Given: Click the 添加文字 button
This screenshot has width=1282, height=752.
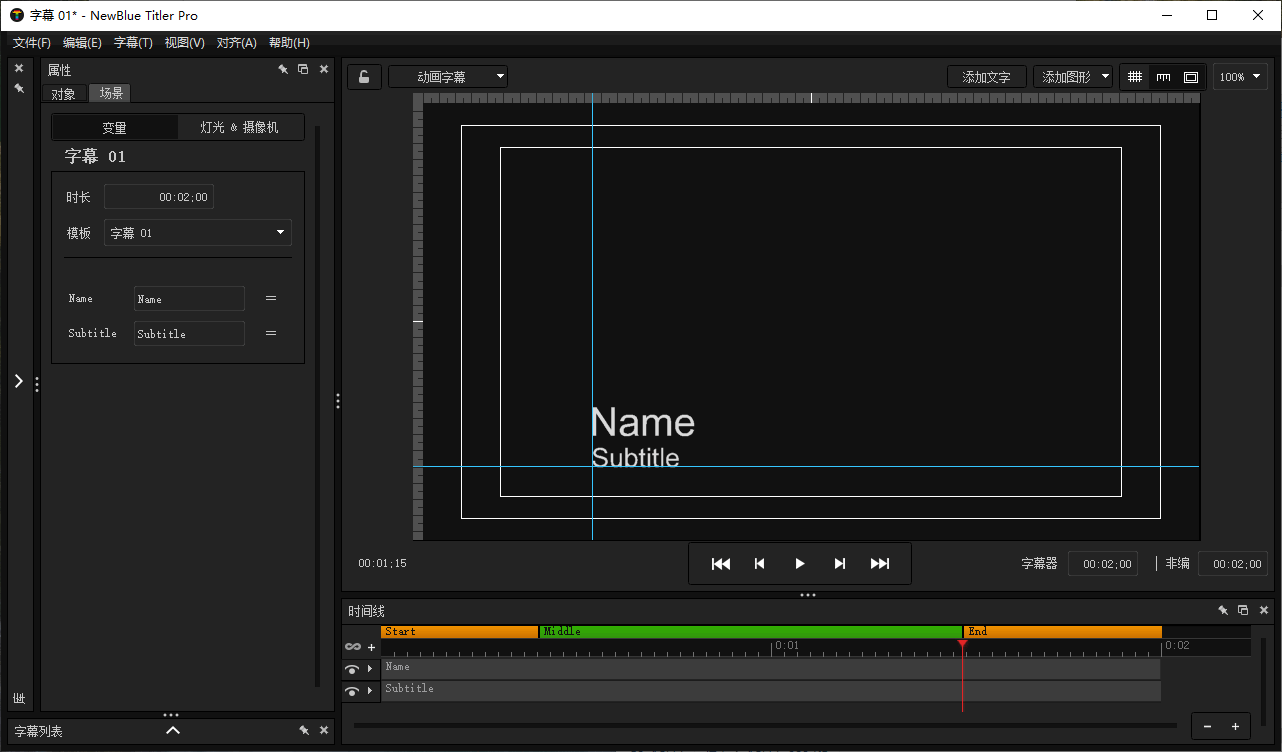Looking at the screenshot, I should tap(986, 77).
